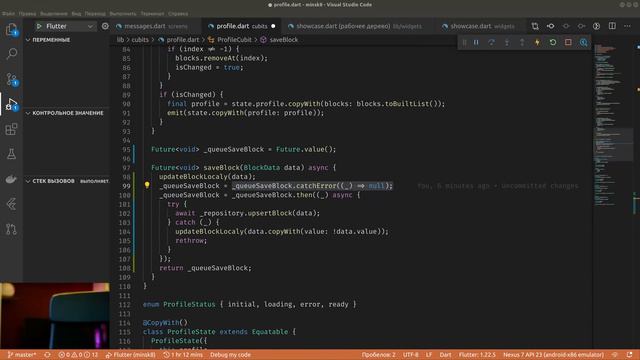Open the Explorer view in activity bar
This screenshot has width=640, height=360.
point(11,29)
